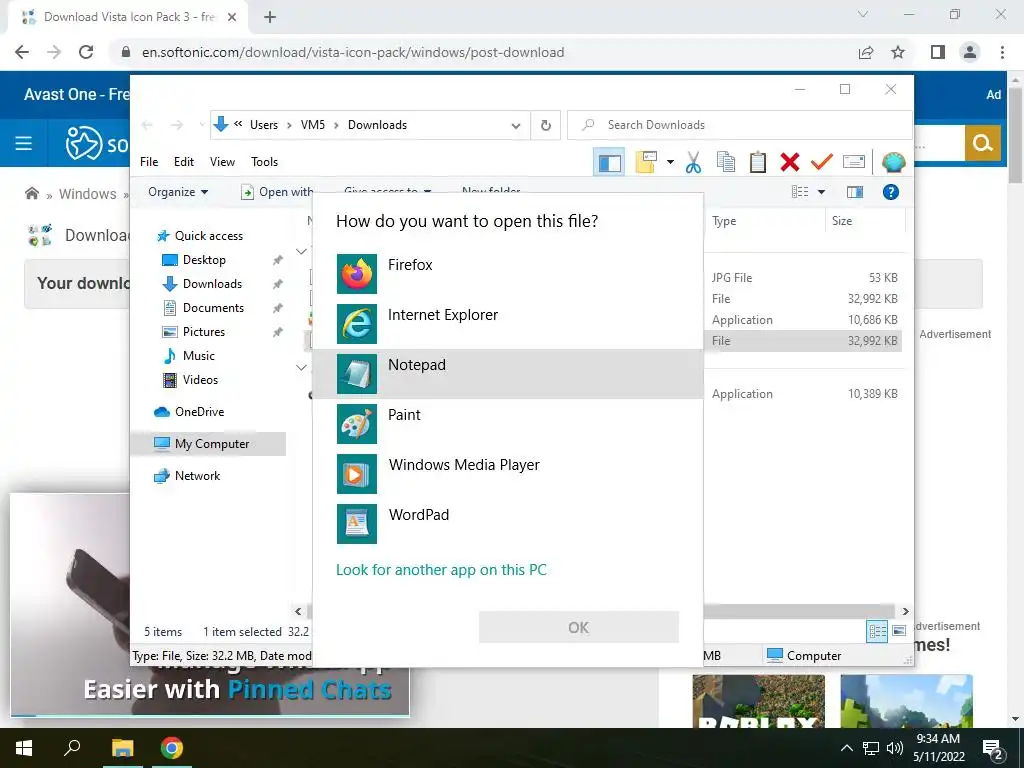Open Documents in the navigation pane
The image size is (1024, 768).
[x=213, y=308]
